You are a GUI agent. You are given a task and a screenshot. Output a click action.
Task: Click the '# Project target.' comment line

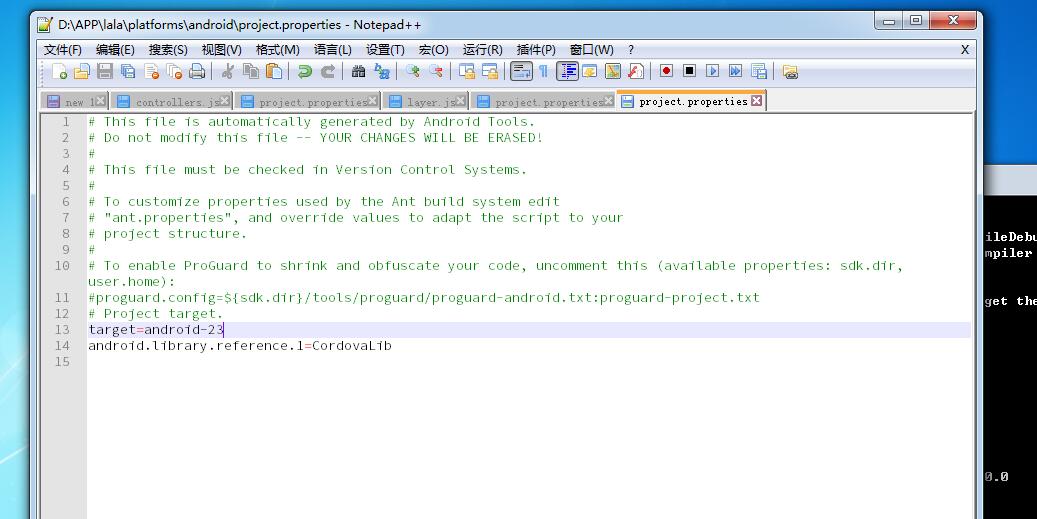point(156,313)
